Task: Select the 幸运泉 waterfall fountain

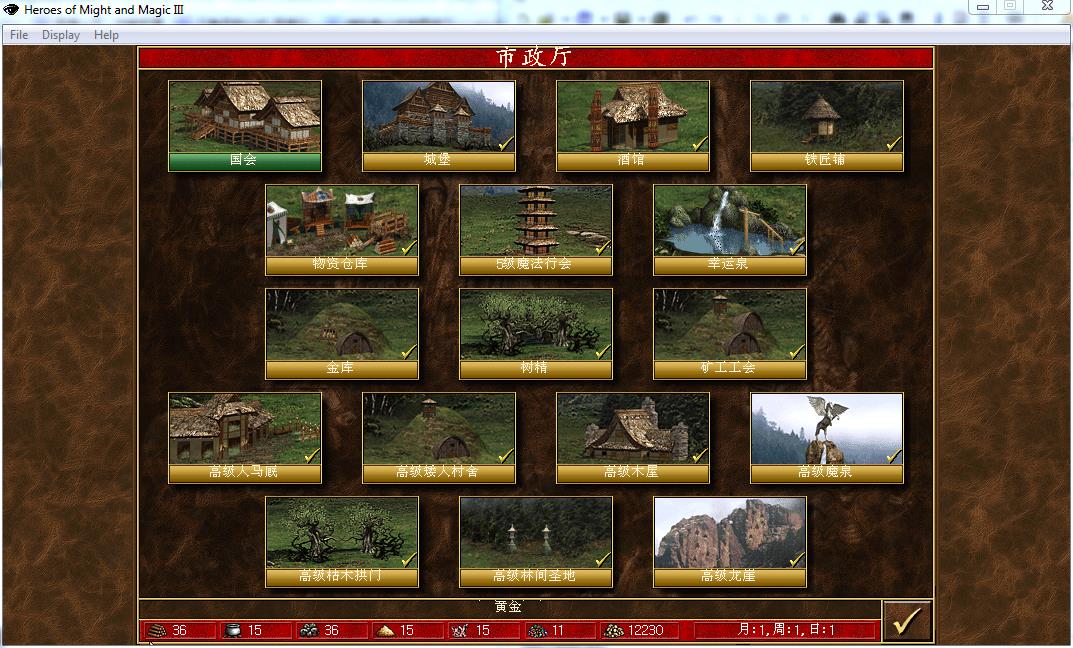Action: coord(729,221)
